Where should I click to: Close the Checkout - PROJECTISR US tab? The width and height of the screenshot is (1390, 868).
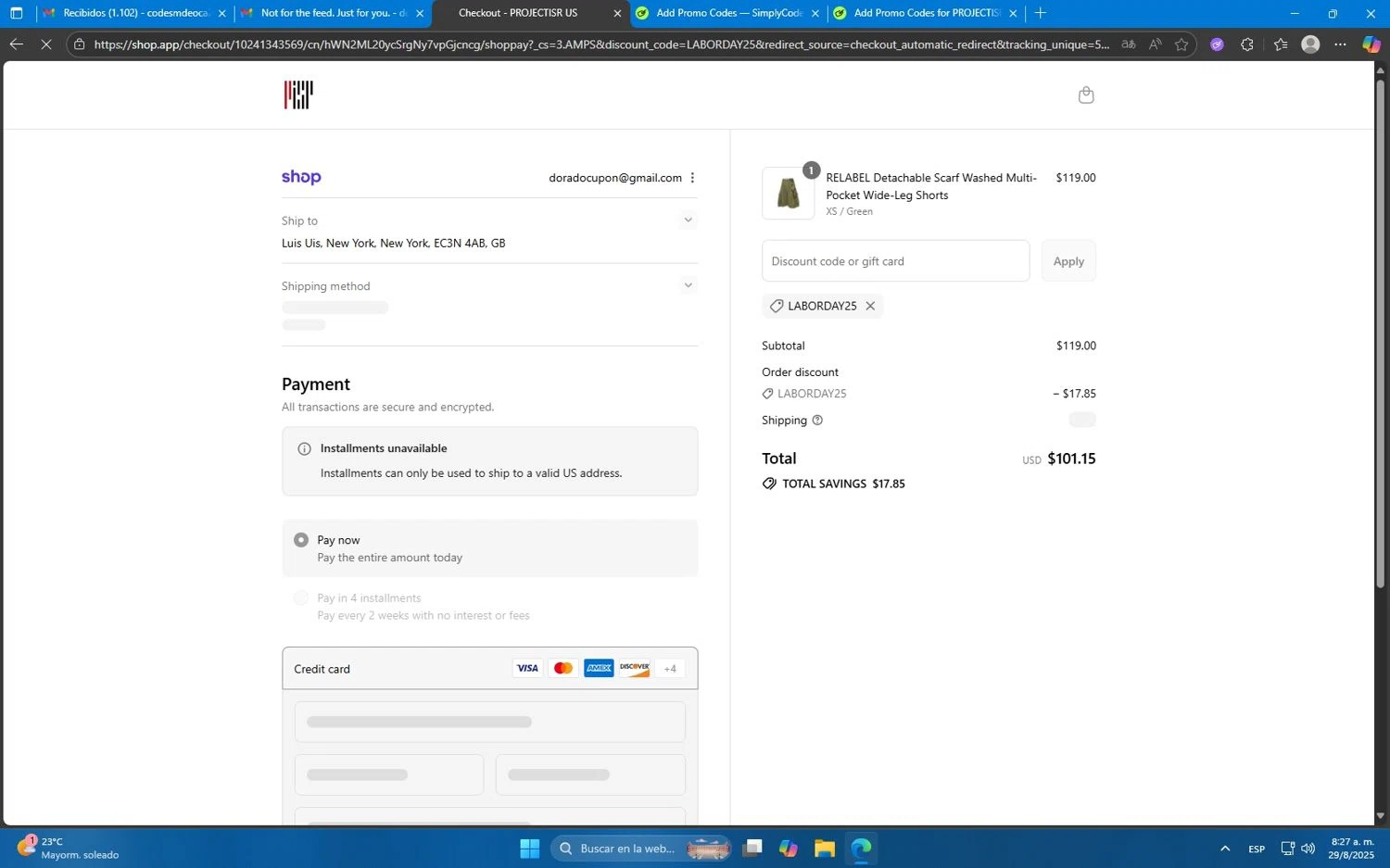[x=618, y=13]
